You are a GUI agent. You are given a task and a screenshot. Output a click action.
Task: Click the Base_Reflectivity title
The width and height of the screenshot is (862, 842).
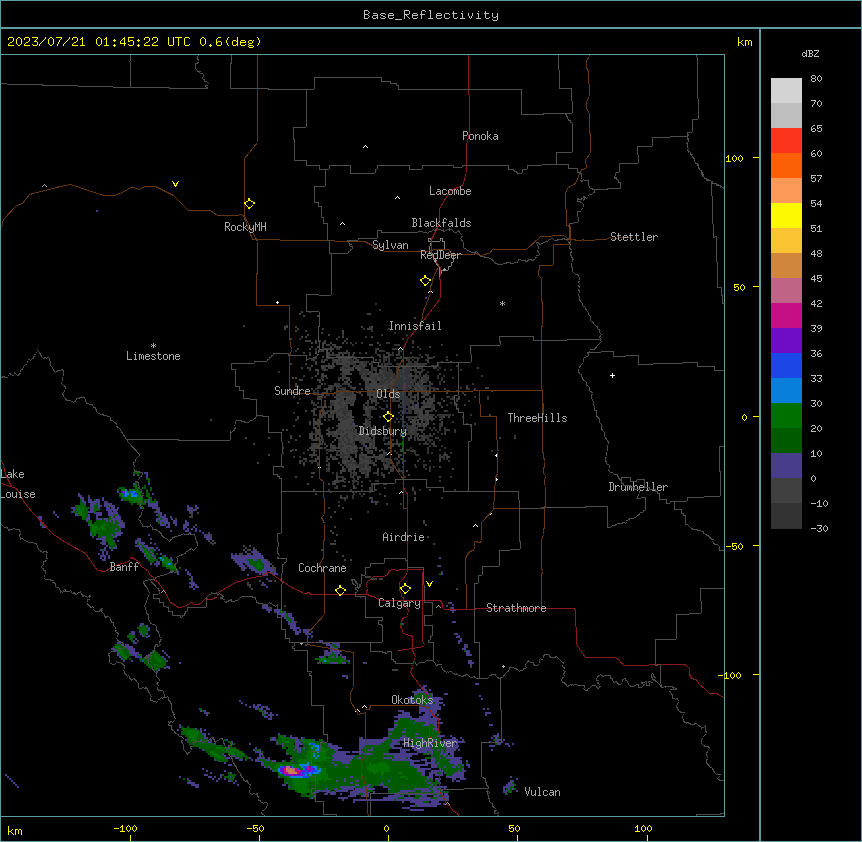(431, 15)
